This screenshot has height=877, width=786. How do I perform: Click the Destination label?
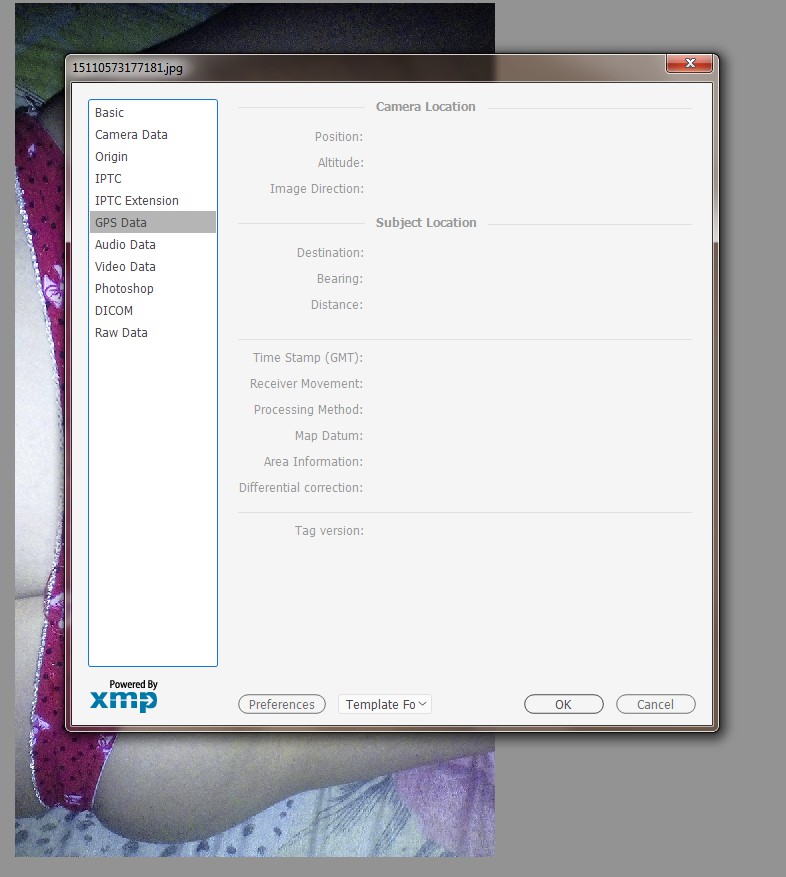(330, 252)
